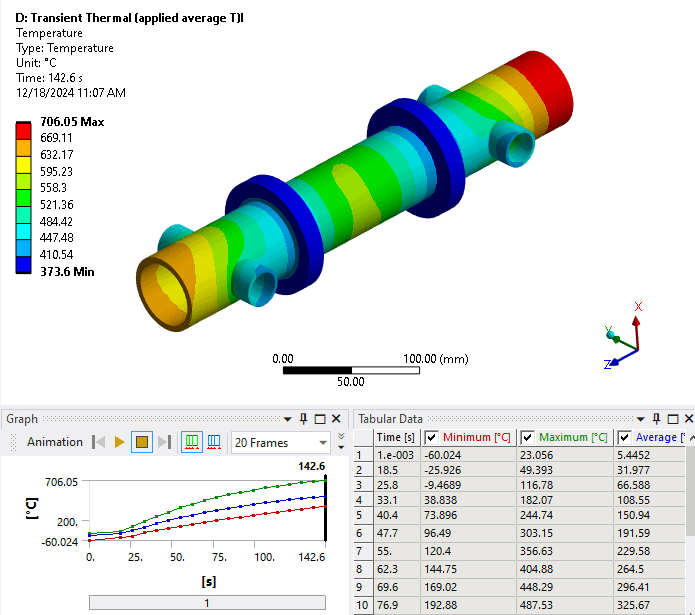Pin the Tabular Data panel
Viewport: 695px width, 615px height.
(x=656, y=419)
